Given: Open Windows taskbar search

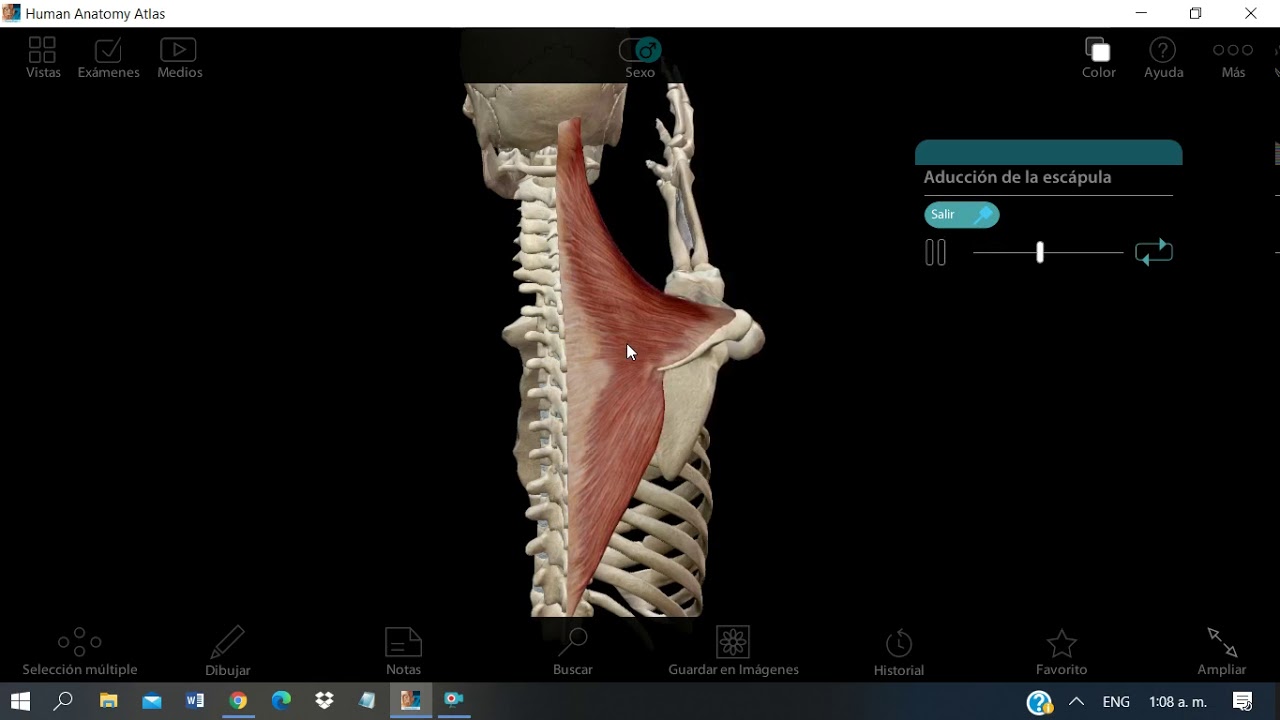Looking at the screenshot, I should tap(63, 701).
